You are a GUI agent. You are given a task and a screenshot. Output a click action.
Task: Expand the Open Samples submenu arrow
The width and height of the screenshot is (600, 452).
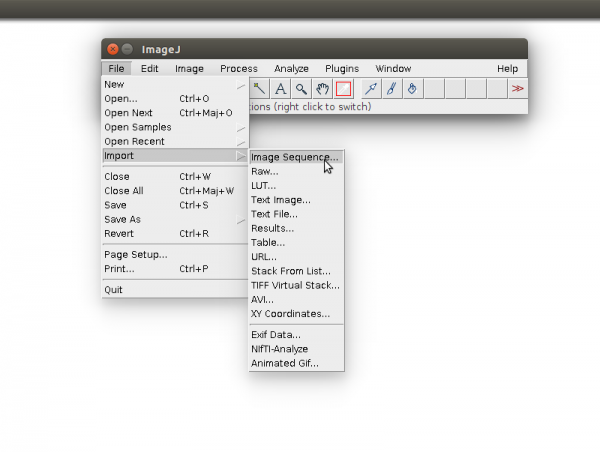pos(241,127)
